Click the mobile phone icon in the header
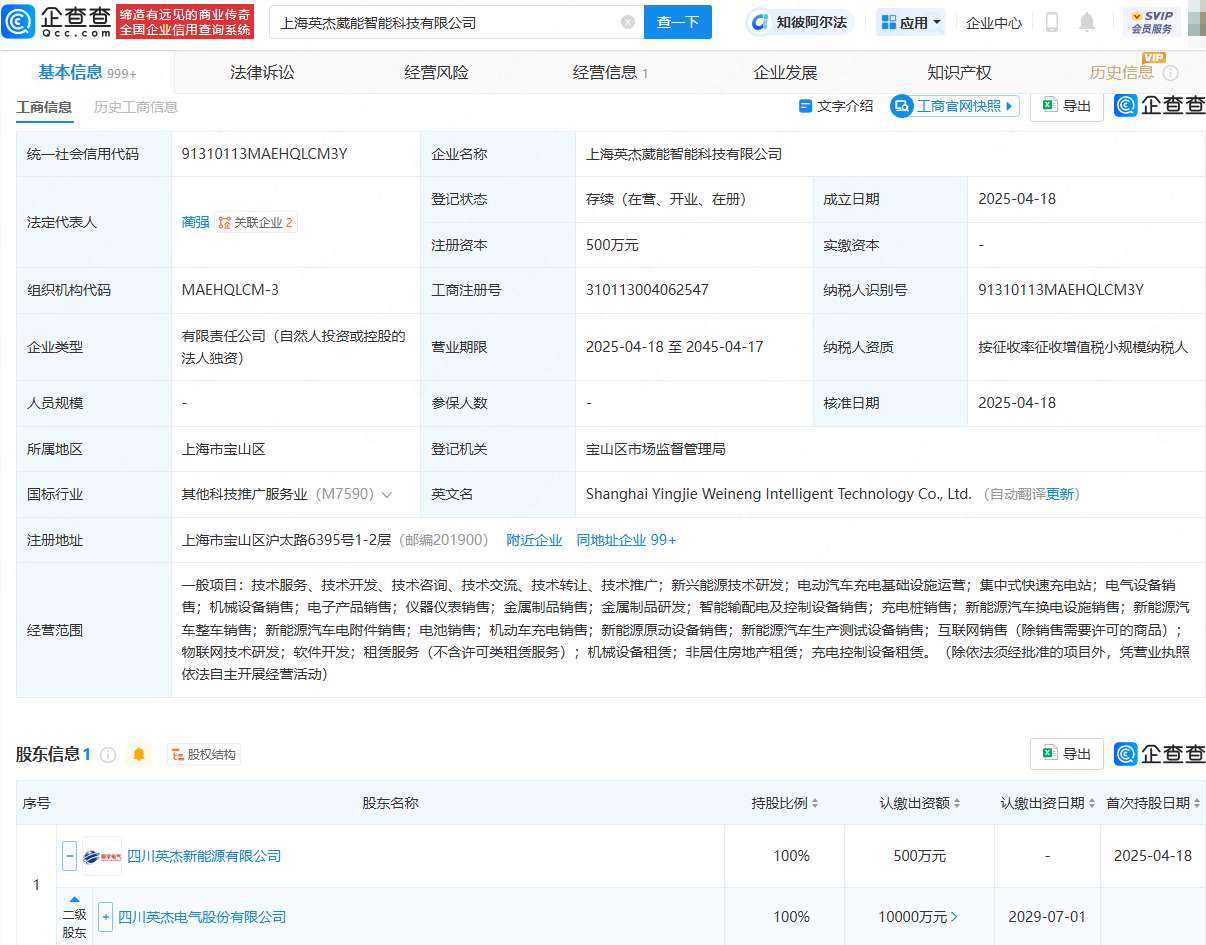The height and width of the screenshot is (945, 1206). point(1051,22)
